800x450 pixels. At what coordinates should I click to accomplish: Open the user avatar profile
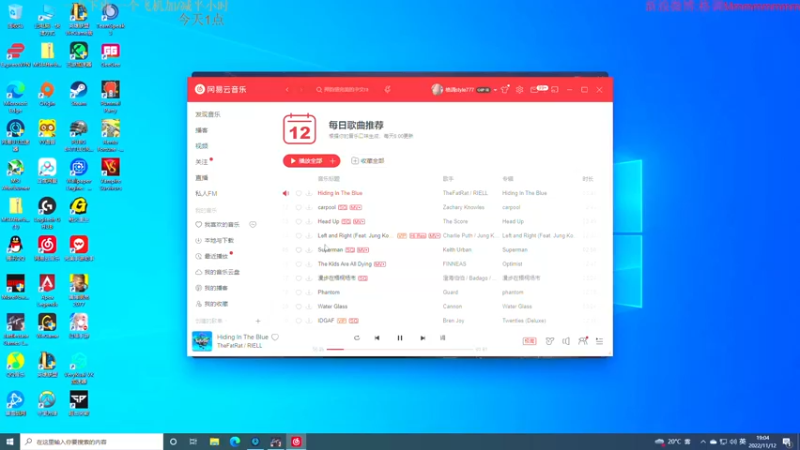pyautogui.click(x=437, y=89)
